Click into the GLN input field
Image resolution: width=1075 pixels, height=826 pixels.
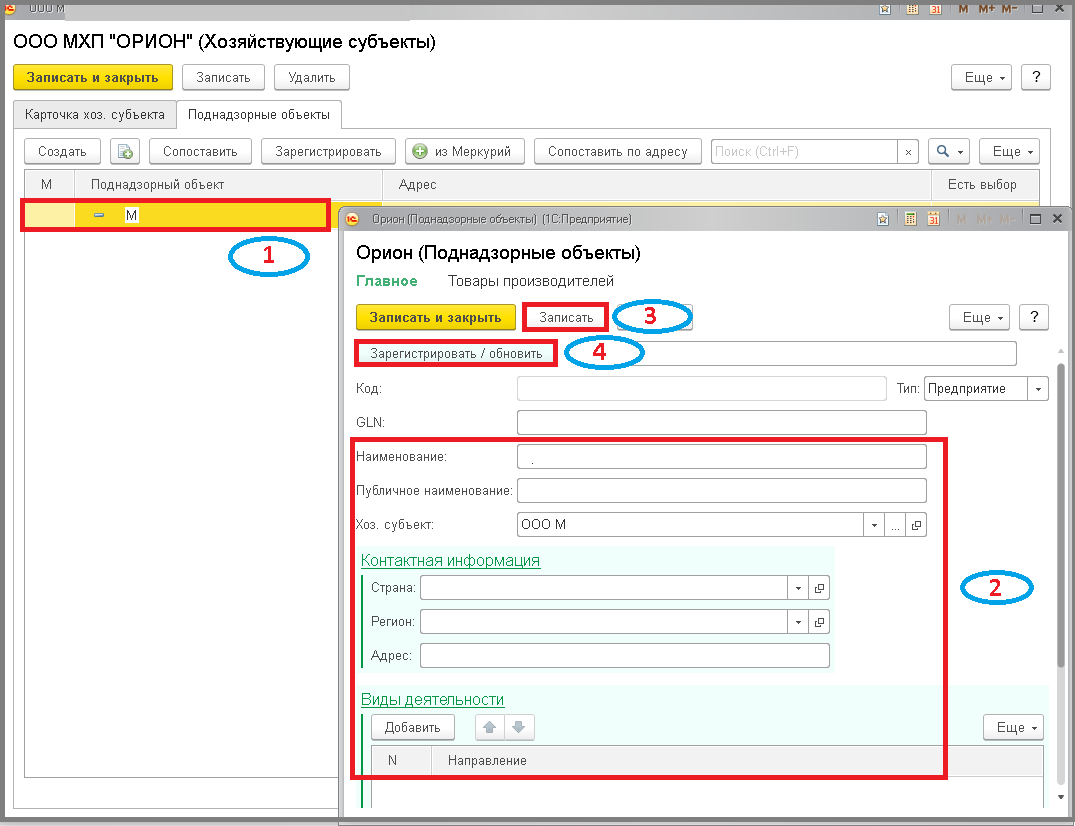click(721, 422)
